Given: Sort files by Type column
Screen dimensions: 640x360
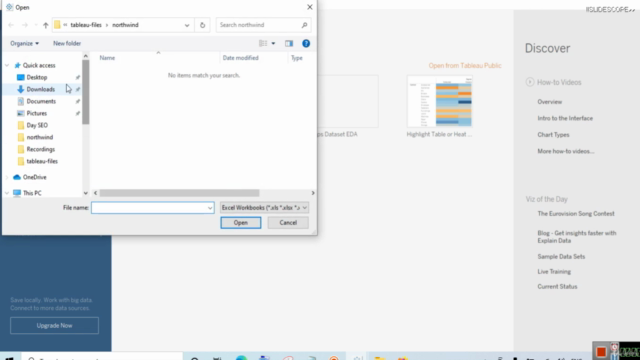Looking at the screenshot, I should coord(297,58).
